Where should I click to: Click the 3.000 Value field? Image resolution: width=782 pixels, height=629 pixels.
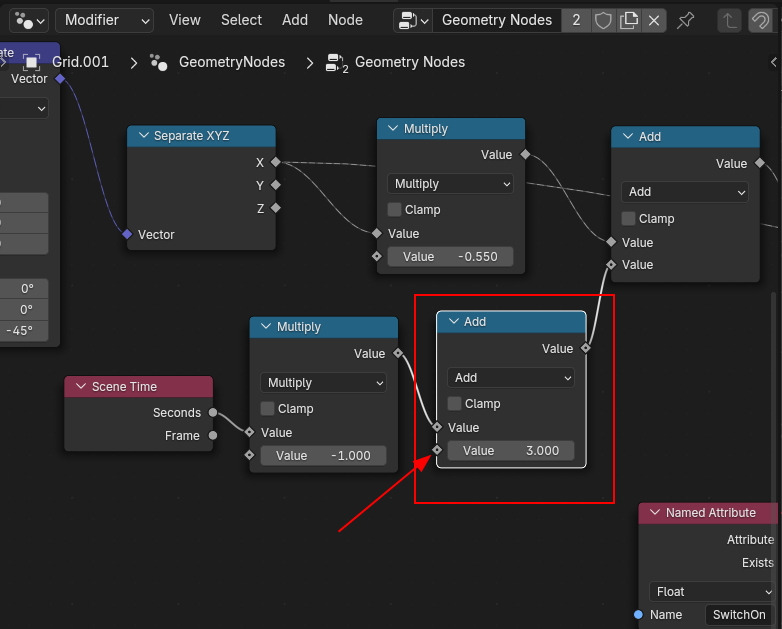[511, 450]
